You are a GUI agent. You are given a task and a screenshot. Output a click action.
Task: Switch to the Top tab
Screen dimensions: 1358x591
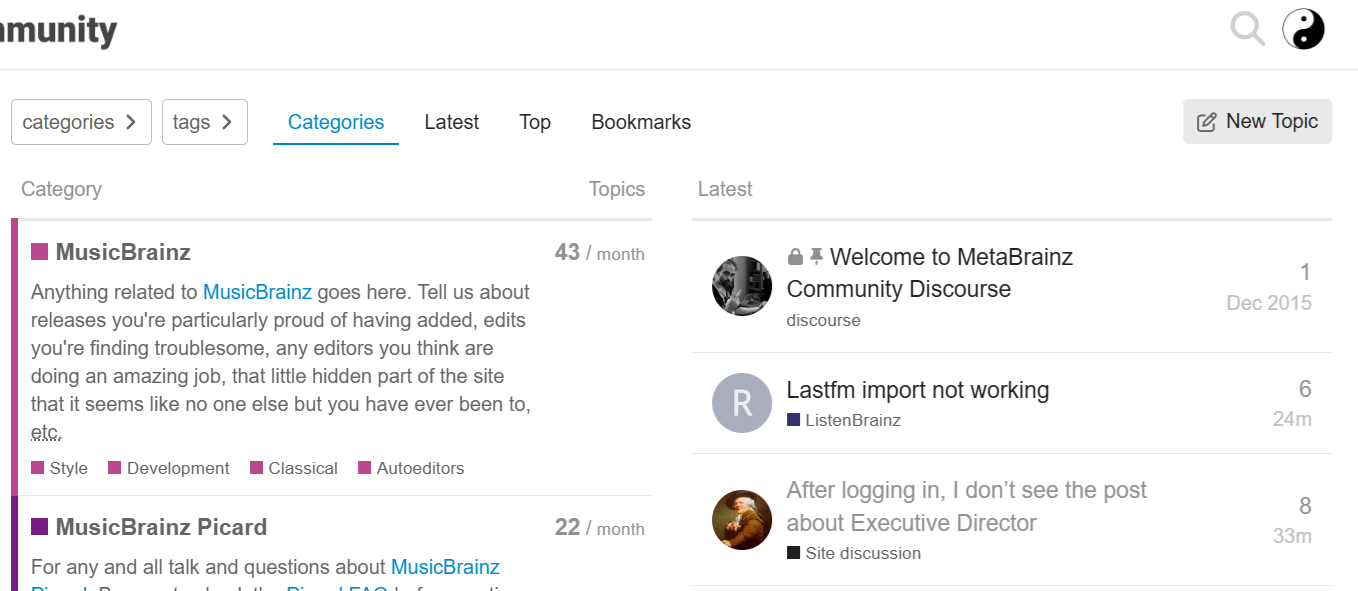535,122
